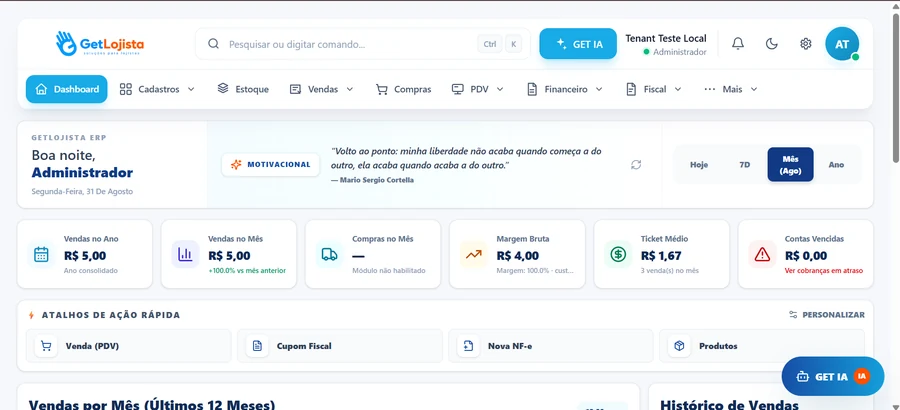The image size is (900, 410).
Task: Select the 7D period filter
Action: 744,165
